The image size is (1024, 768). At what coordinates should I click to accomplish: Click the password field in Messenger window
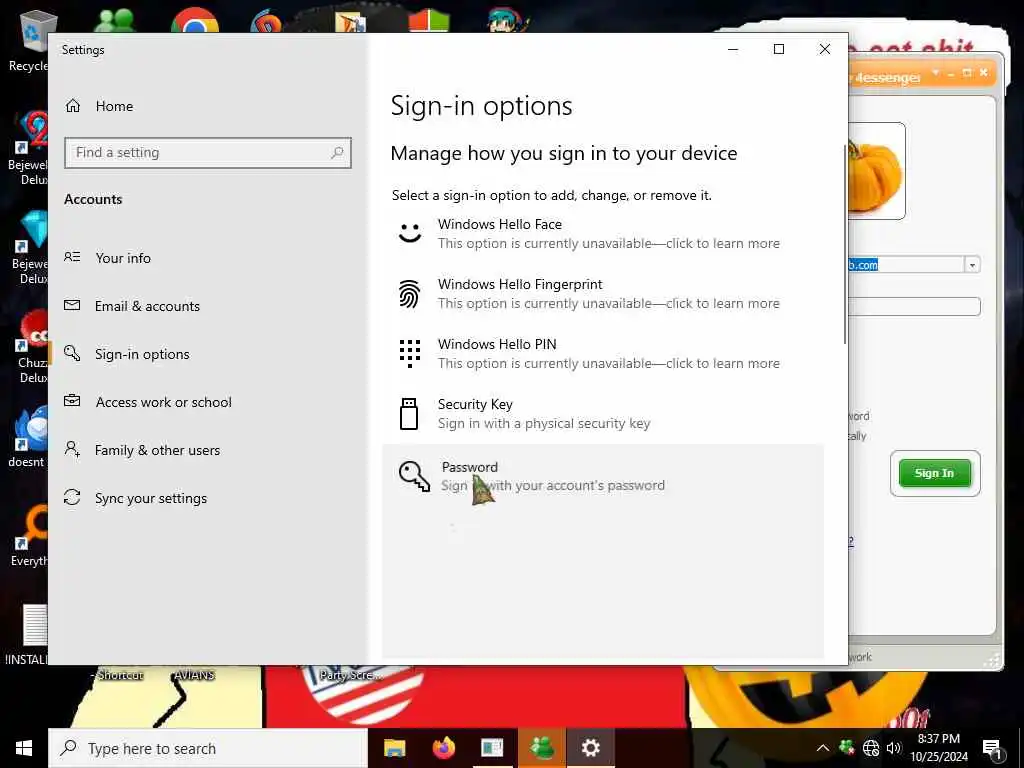[x=914, y=306]
